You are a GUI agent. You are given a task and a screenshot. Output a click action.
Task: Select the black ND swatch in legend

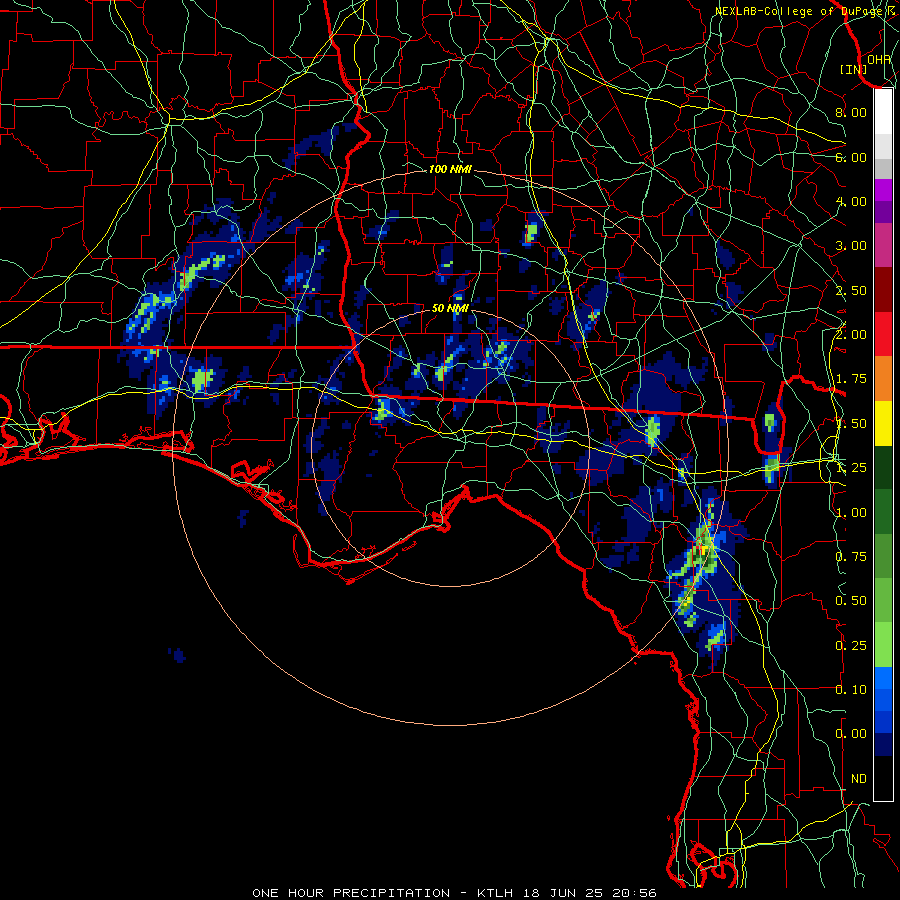[883, 779]
